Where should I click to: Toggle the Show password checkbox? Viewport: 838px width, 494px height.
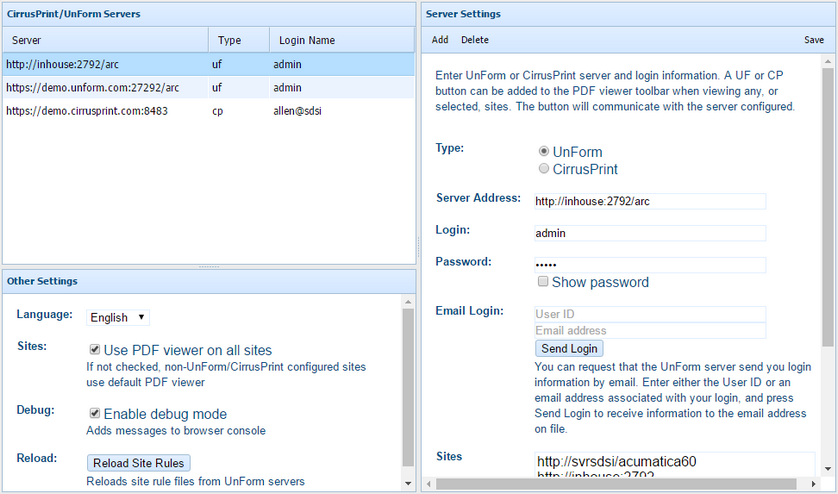click(543, 282)
